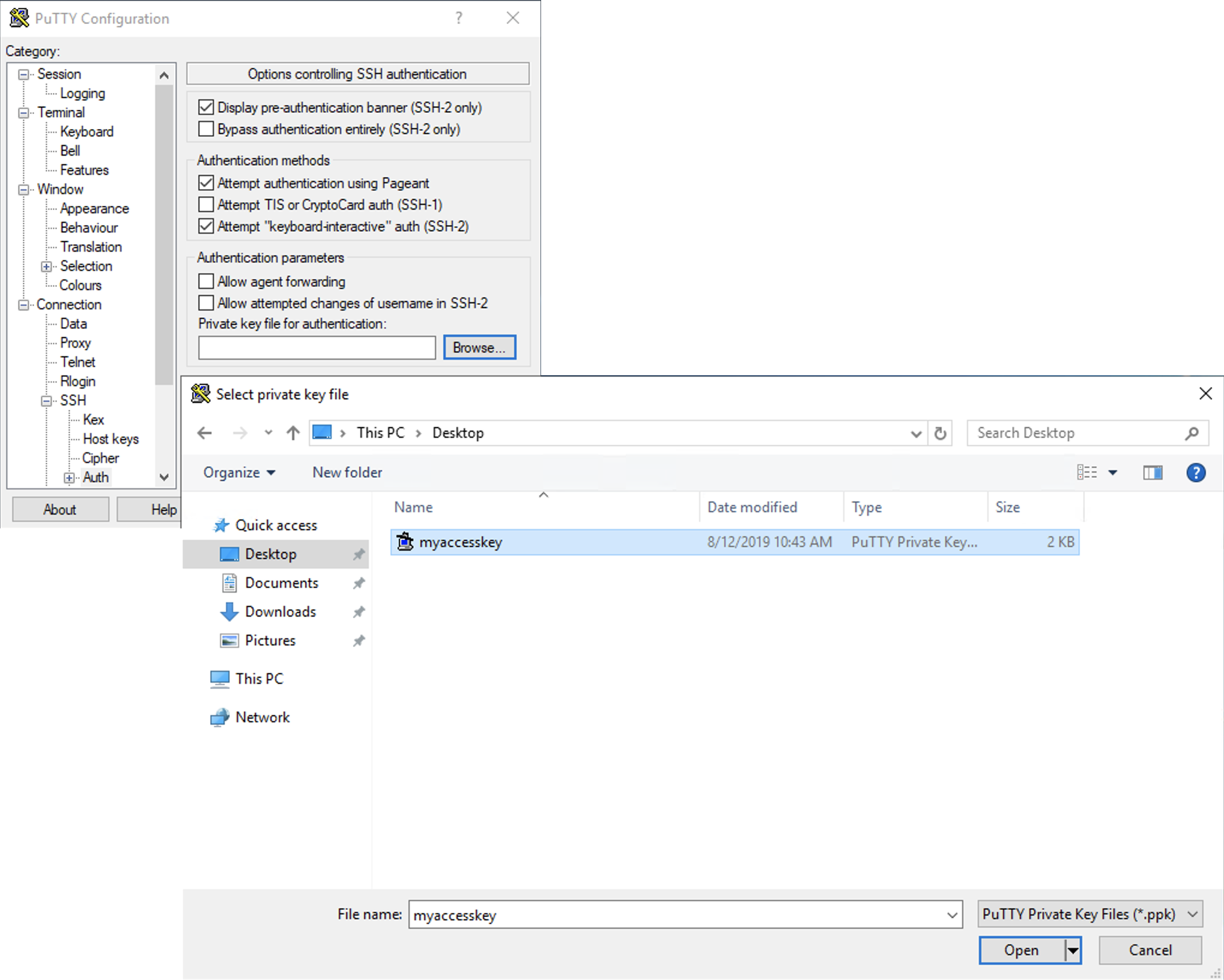The height and width of the screenshot is (980, 1224).
Task: Check Bypass authentication entirely option
Action: (206, 129)
